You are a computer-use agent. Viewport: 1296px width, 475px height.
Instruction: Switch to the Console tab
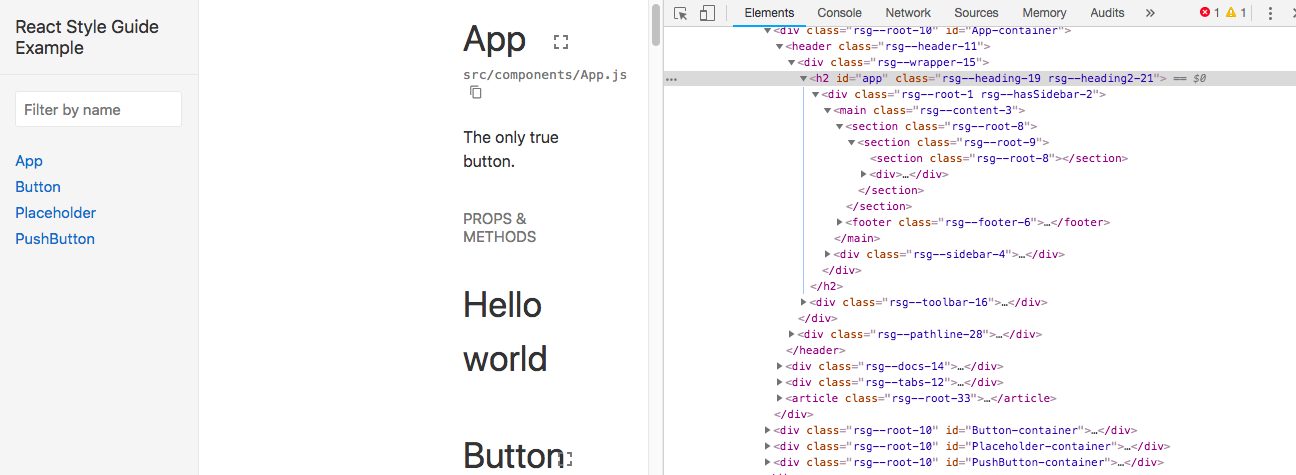pos(839,13)
